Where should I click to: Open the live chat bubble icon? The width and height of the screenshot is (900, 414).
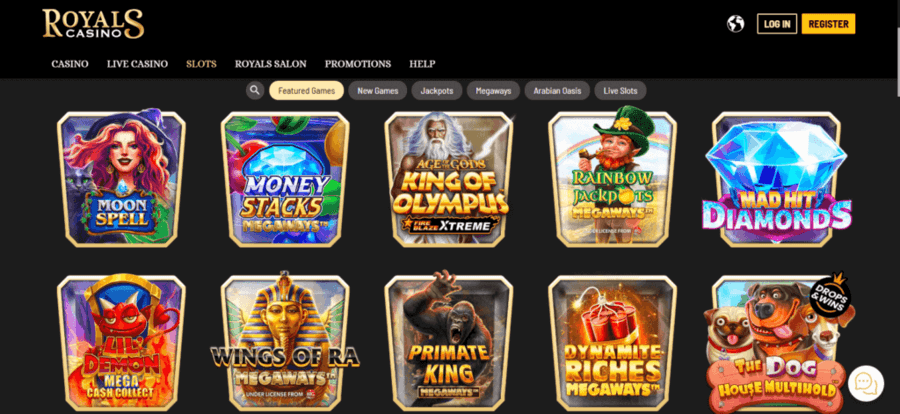(866, 384)
